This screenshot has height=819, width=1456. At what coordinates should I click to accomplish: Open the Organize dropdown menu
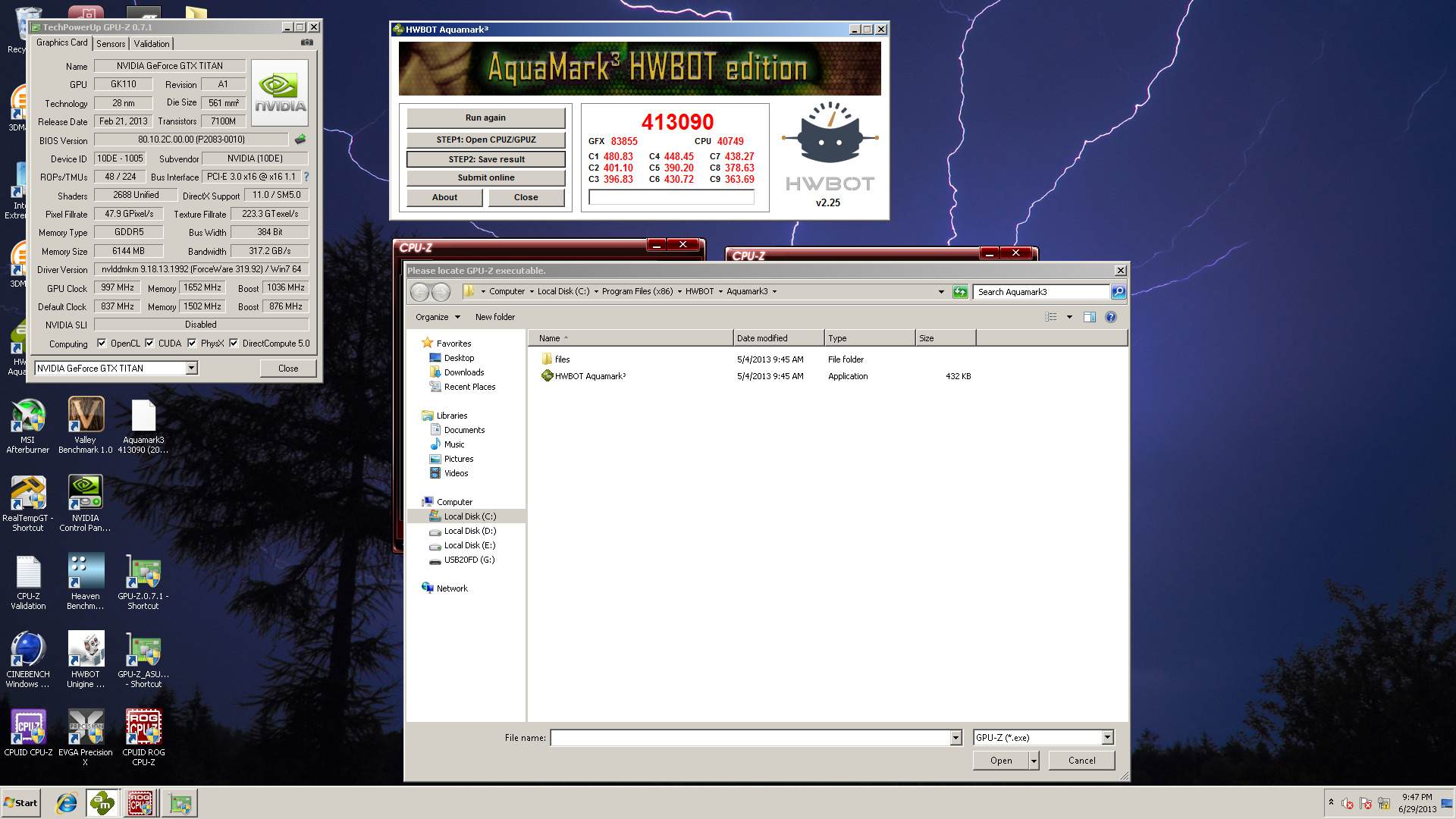(438, 317)
